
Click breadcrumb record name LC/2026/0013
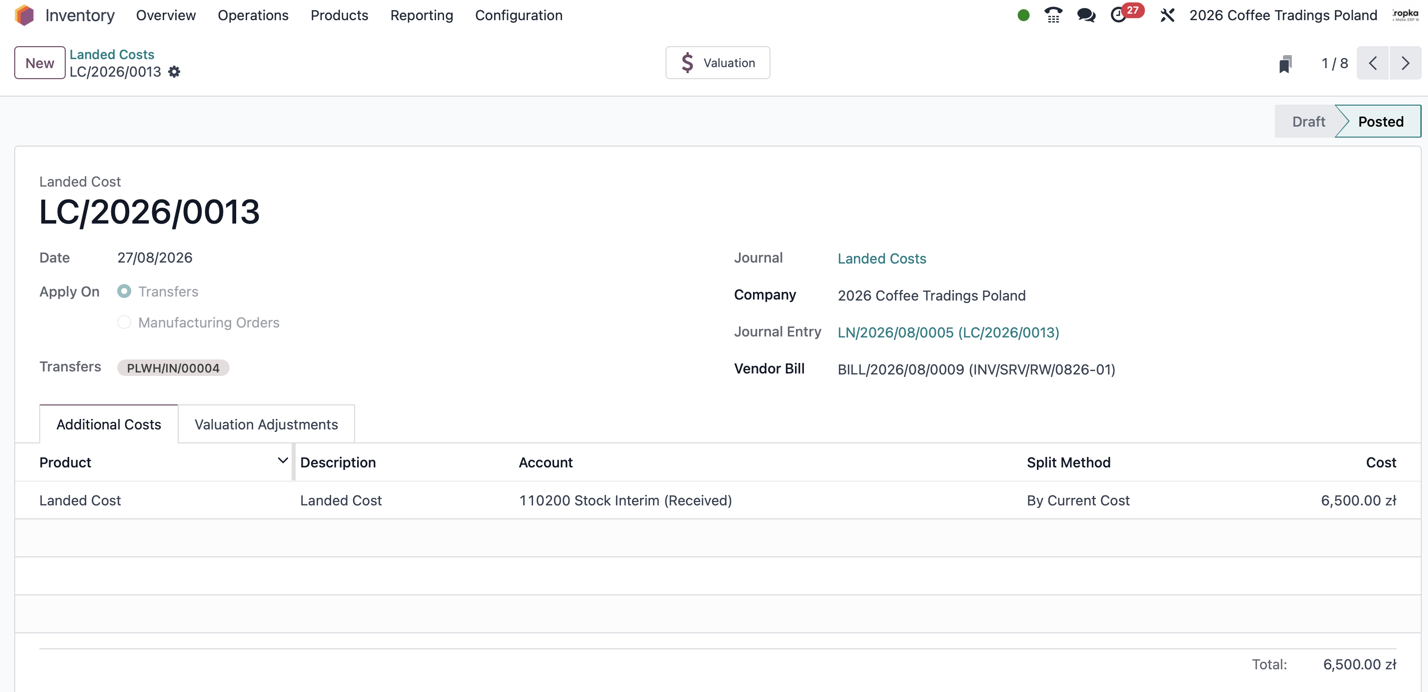[x=115, y=72]
